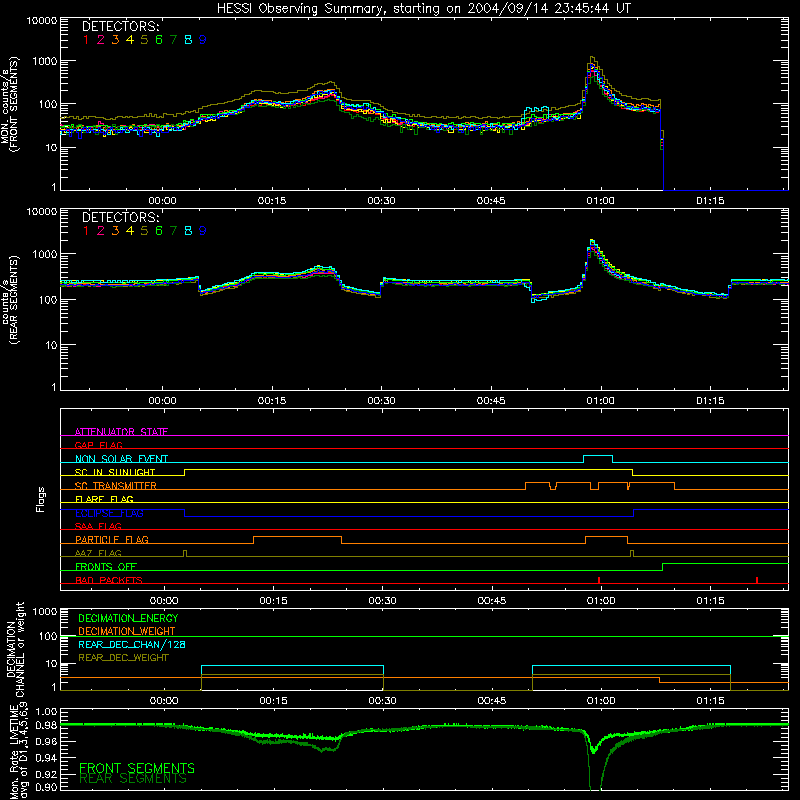Click the 00:15 tick under the Flags plot

273,601
